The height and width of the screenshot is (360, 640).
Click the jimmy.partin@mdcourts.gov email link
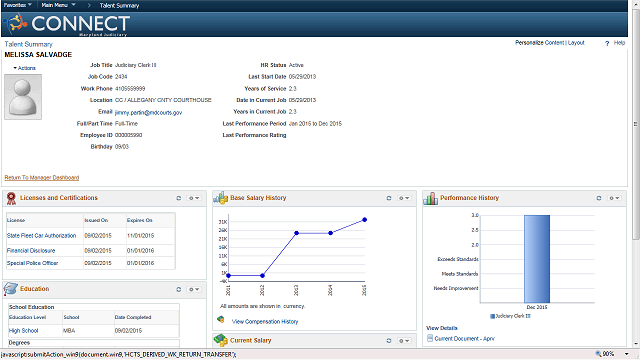[x=149, y=112]
